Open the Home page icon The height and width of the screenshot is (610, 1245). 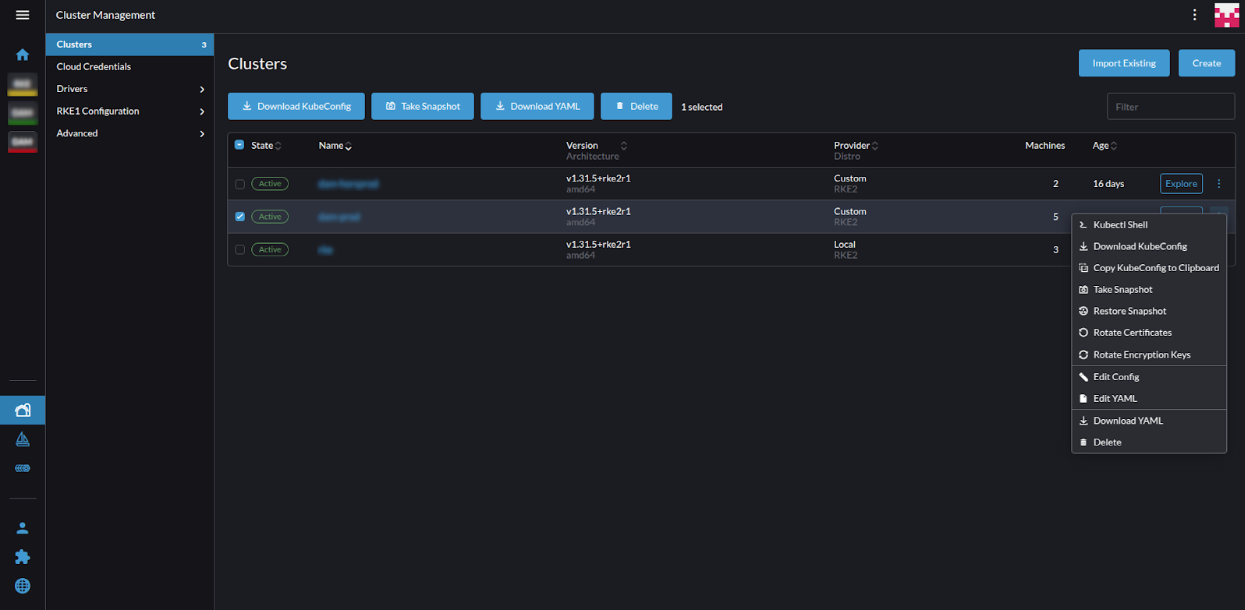22,54
